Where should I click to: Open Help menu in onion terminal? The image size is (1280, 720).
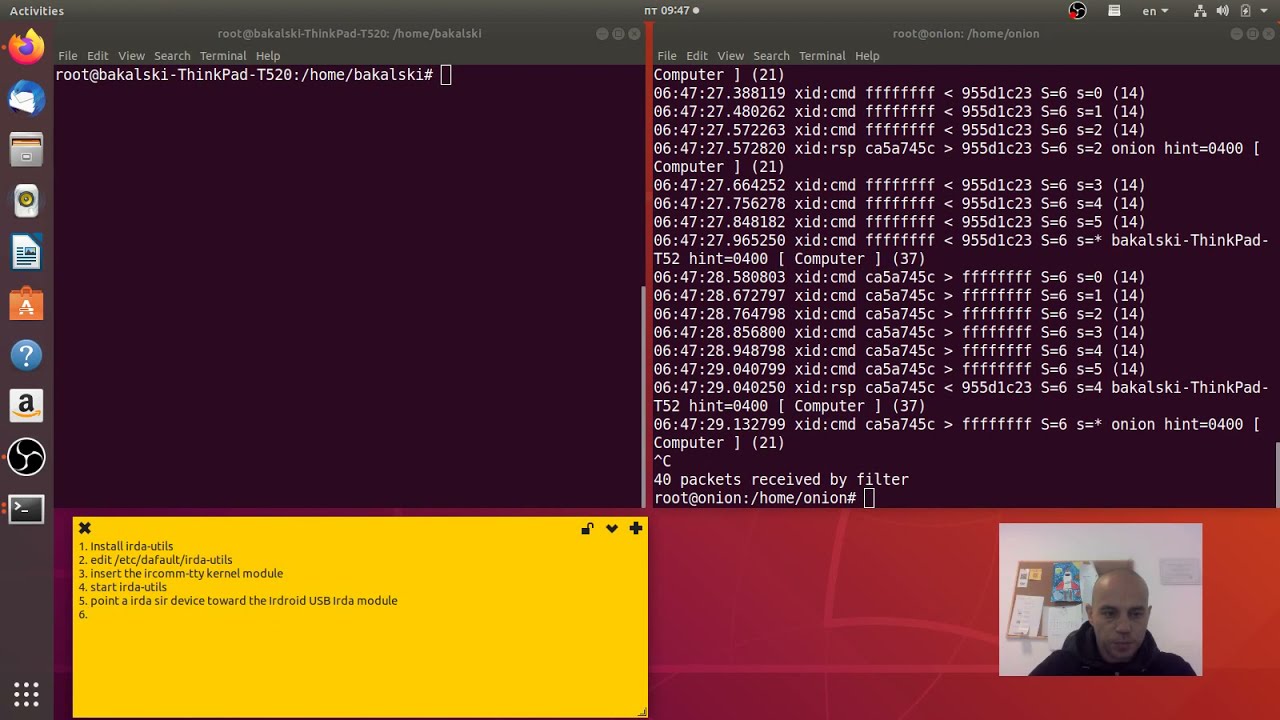click(867, 56)
